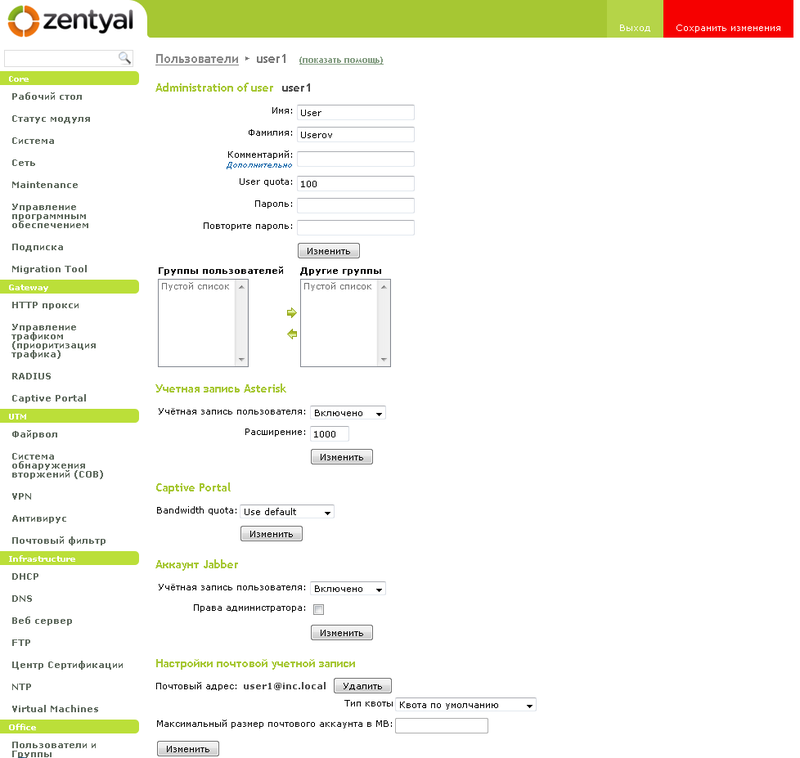Open Антивирус menu item
The image size is (800, 758).
pyautogui.click(x=39, y=518)
